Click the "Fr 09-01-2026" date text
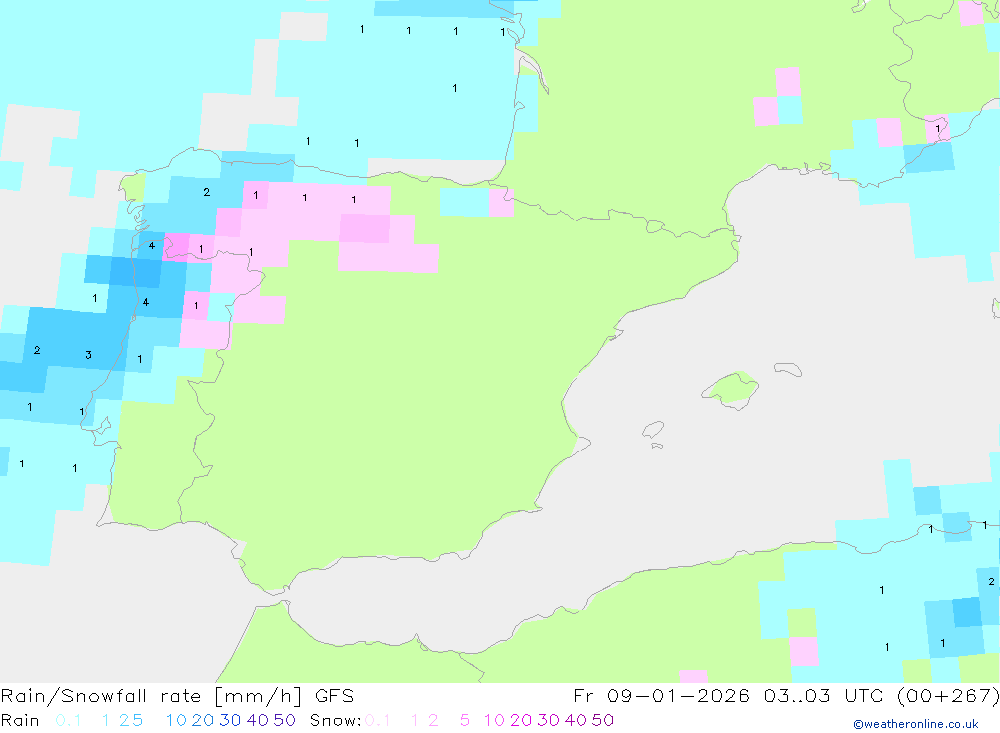The height and width of the screenshot is (733, 1000). (x=661, y=696)
